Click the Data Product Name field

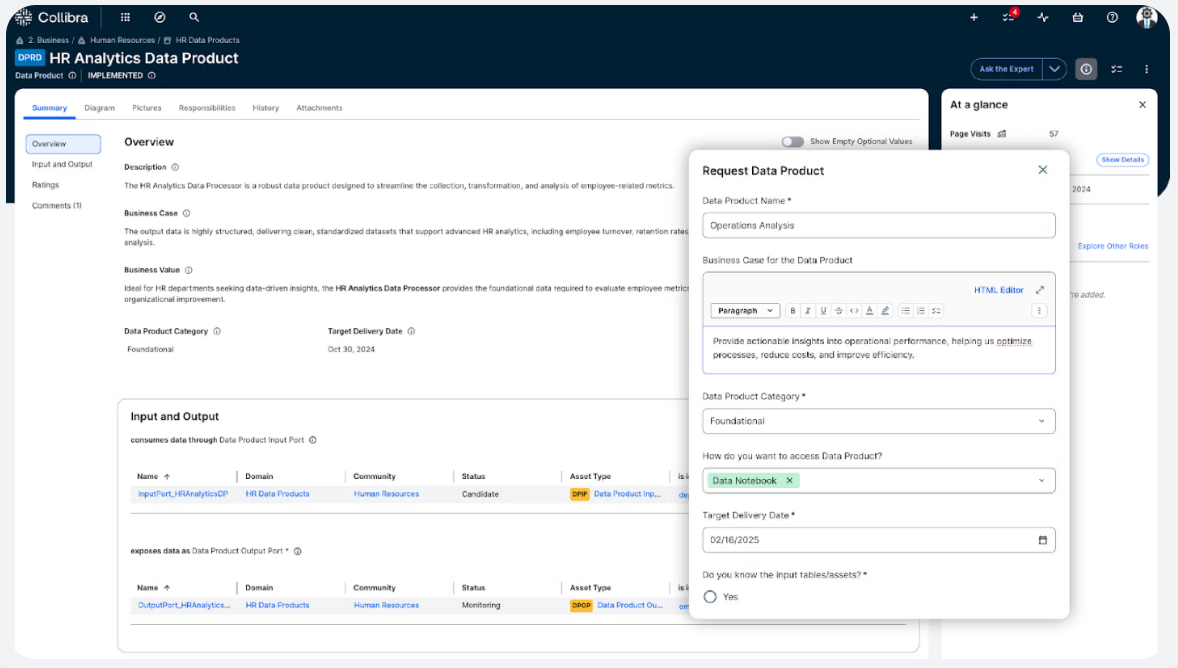(878, 226)
